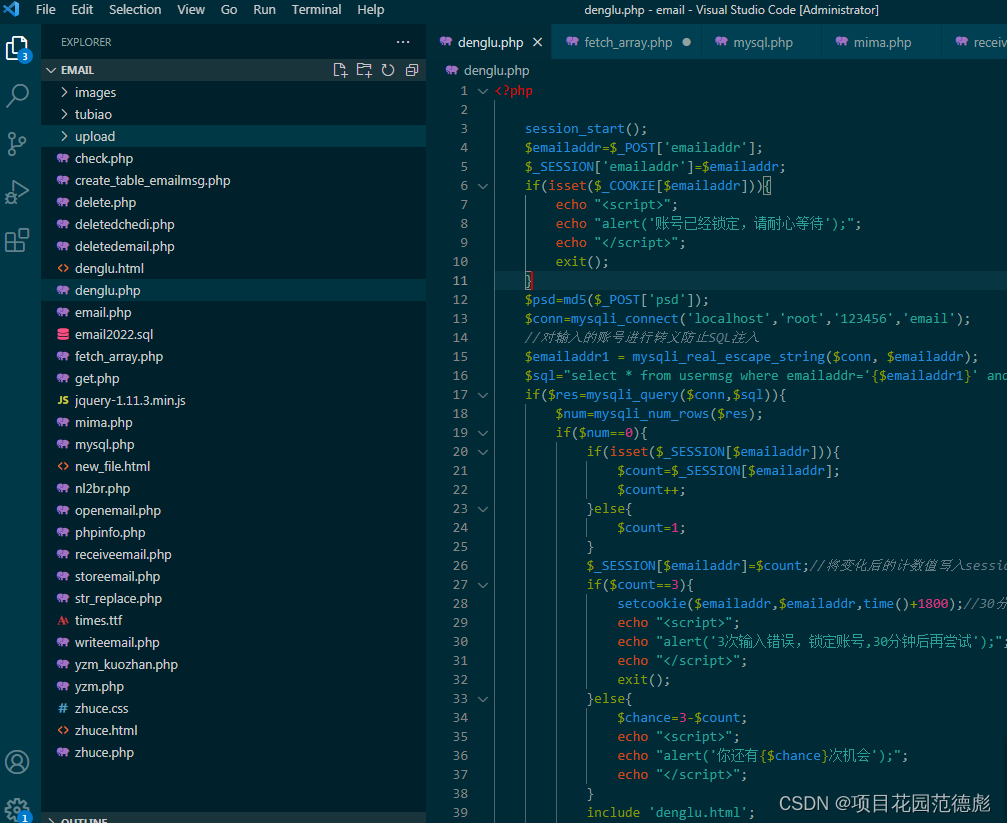Open the Terminal menu

[x=316, y=10]
